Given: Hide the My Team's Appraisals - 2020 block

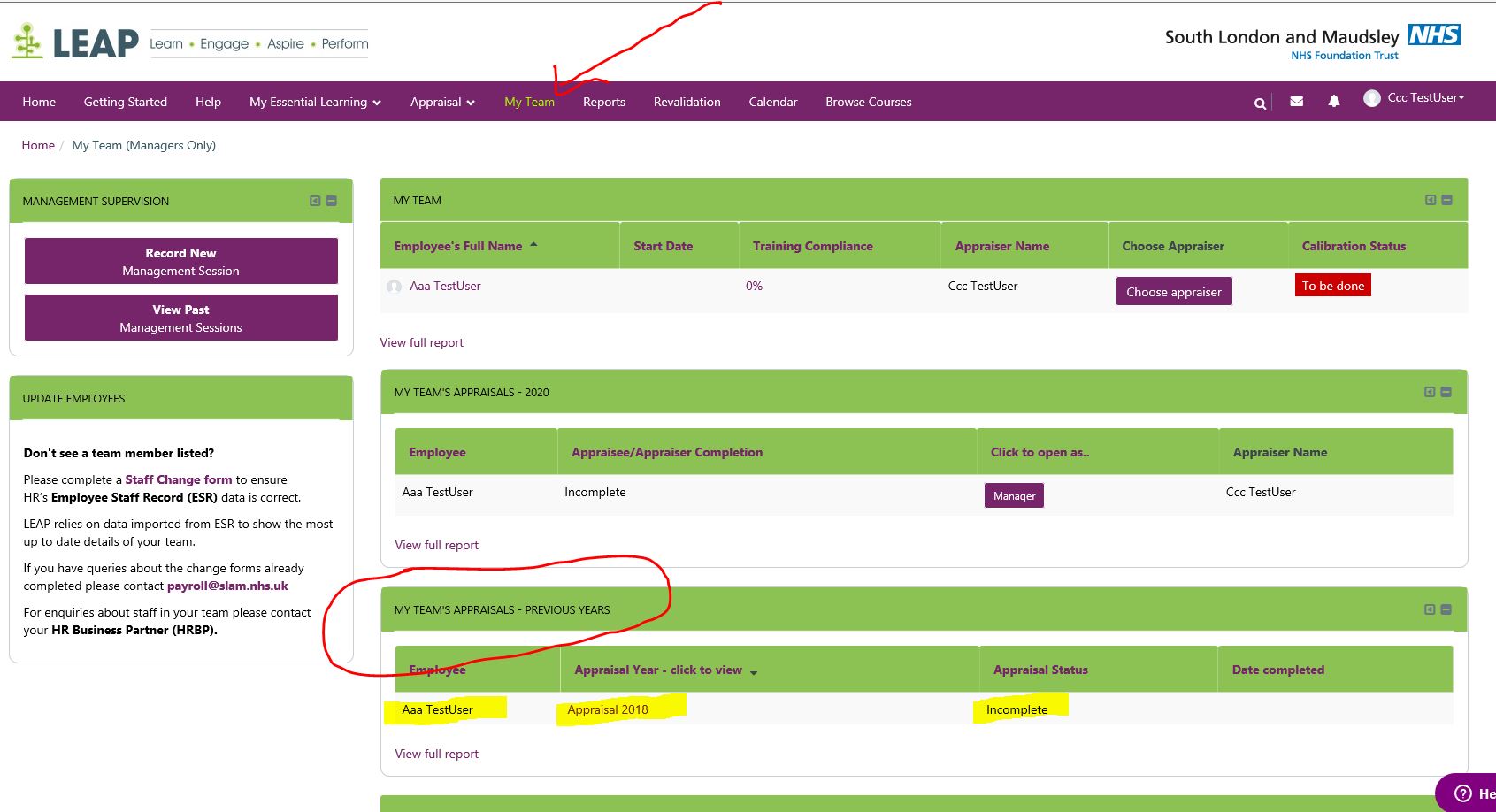Looking at the screenshot, I should pos(1446,392).
